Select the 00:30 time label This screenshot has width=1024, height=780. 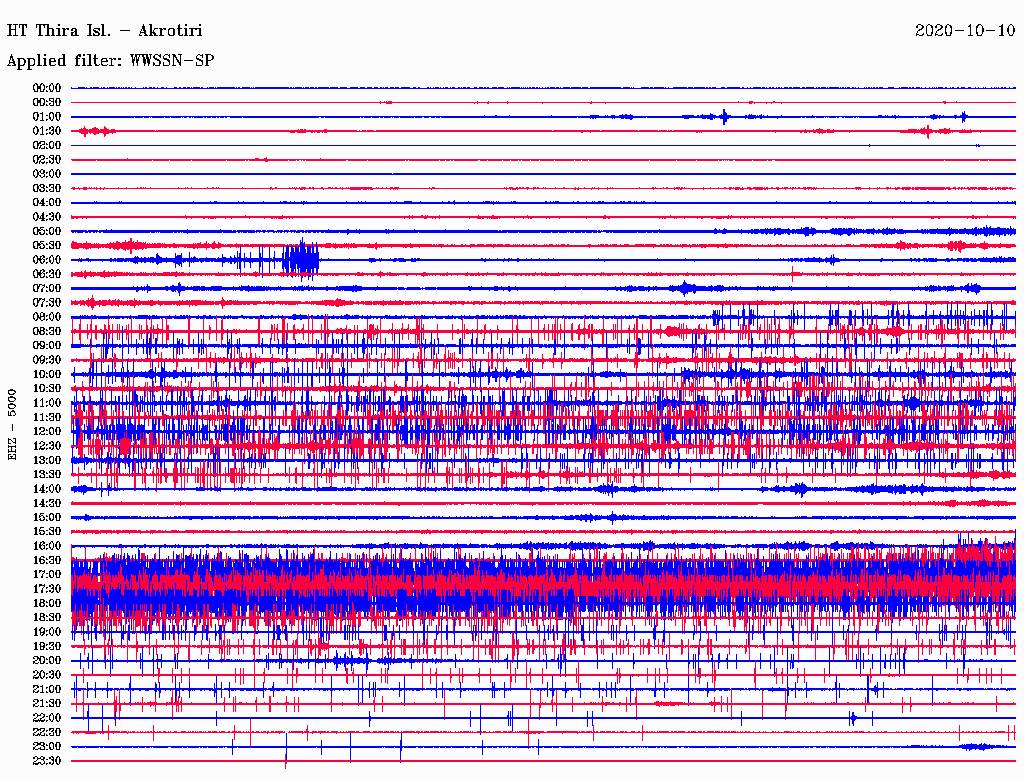(x=46, y=103)
